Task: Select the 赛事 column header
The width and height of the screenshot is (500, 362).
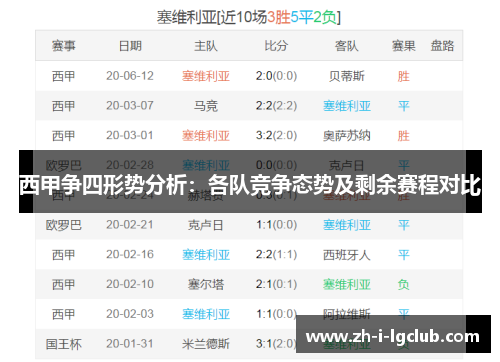Action: click(64, 46)
